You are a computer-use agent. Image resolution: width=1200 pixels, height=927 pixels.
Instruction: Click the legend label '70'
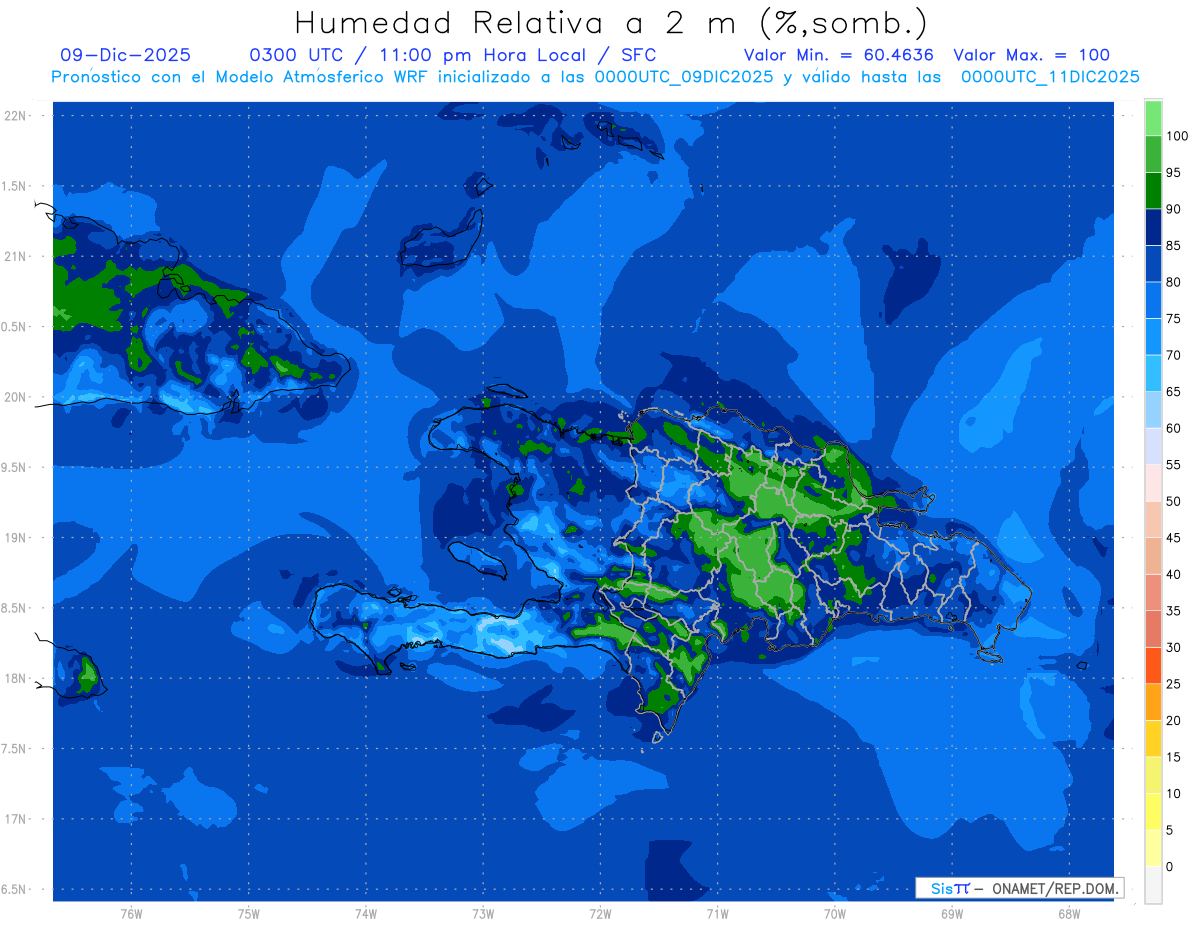pyautogui.click(x=1173, y=355)
